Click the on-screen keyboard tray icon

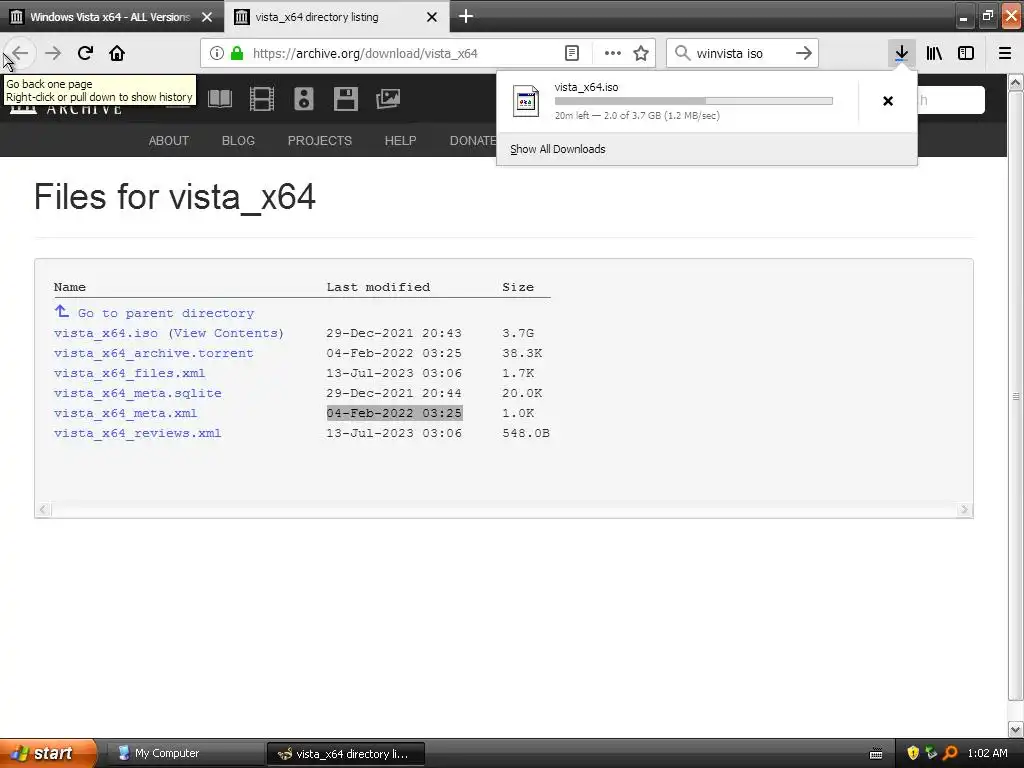pos(876,754)
